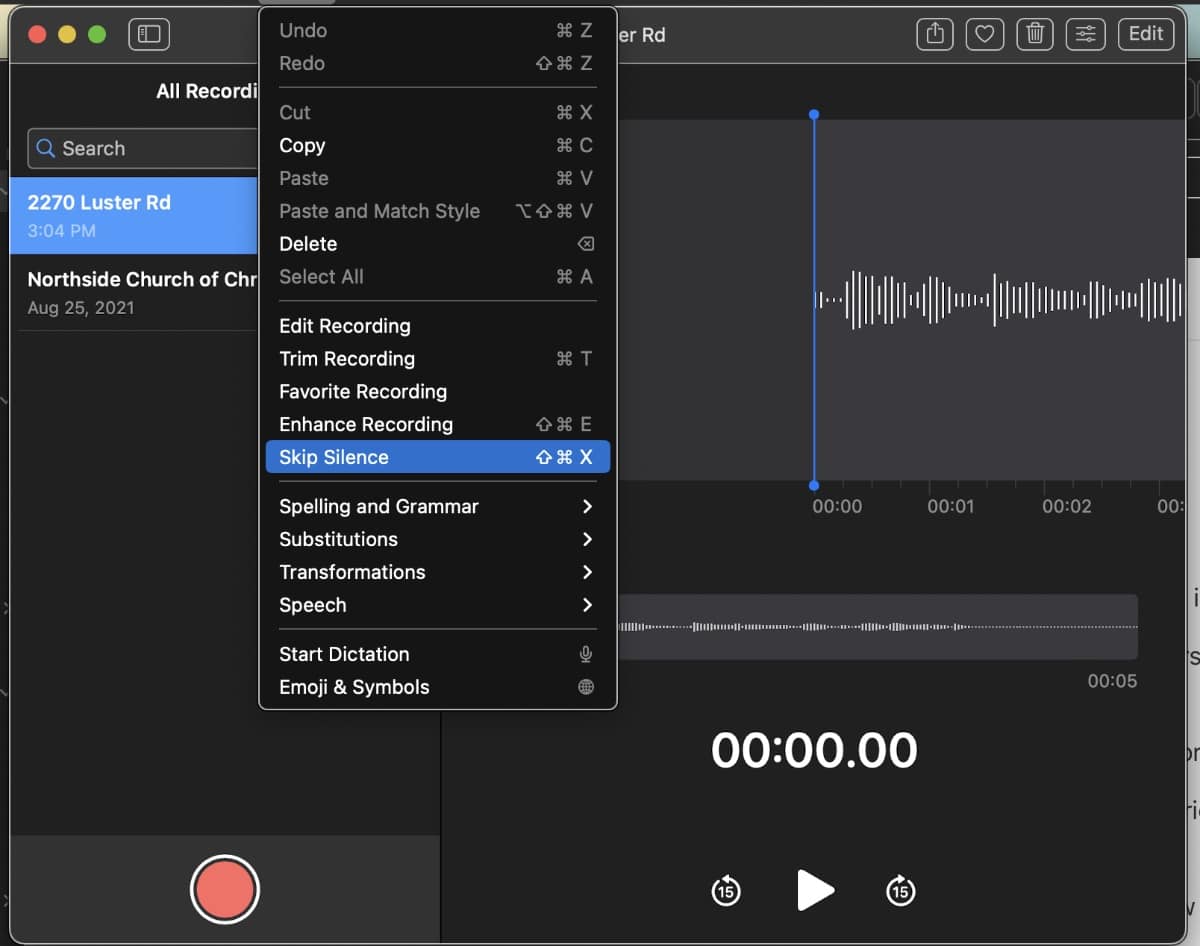Click the Edit button in the toolbar
The width and height of the screenshot is (1200, 946).
1146,34
